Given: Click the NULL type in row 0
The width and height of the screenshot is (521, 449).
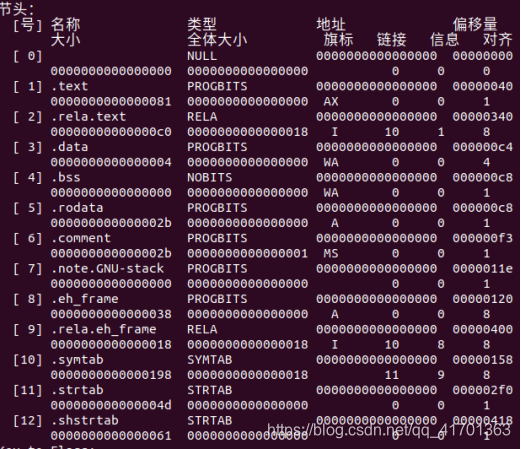Looking at the screenshot, I should [x=202, y=56].
